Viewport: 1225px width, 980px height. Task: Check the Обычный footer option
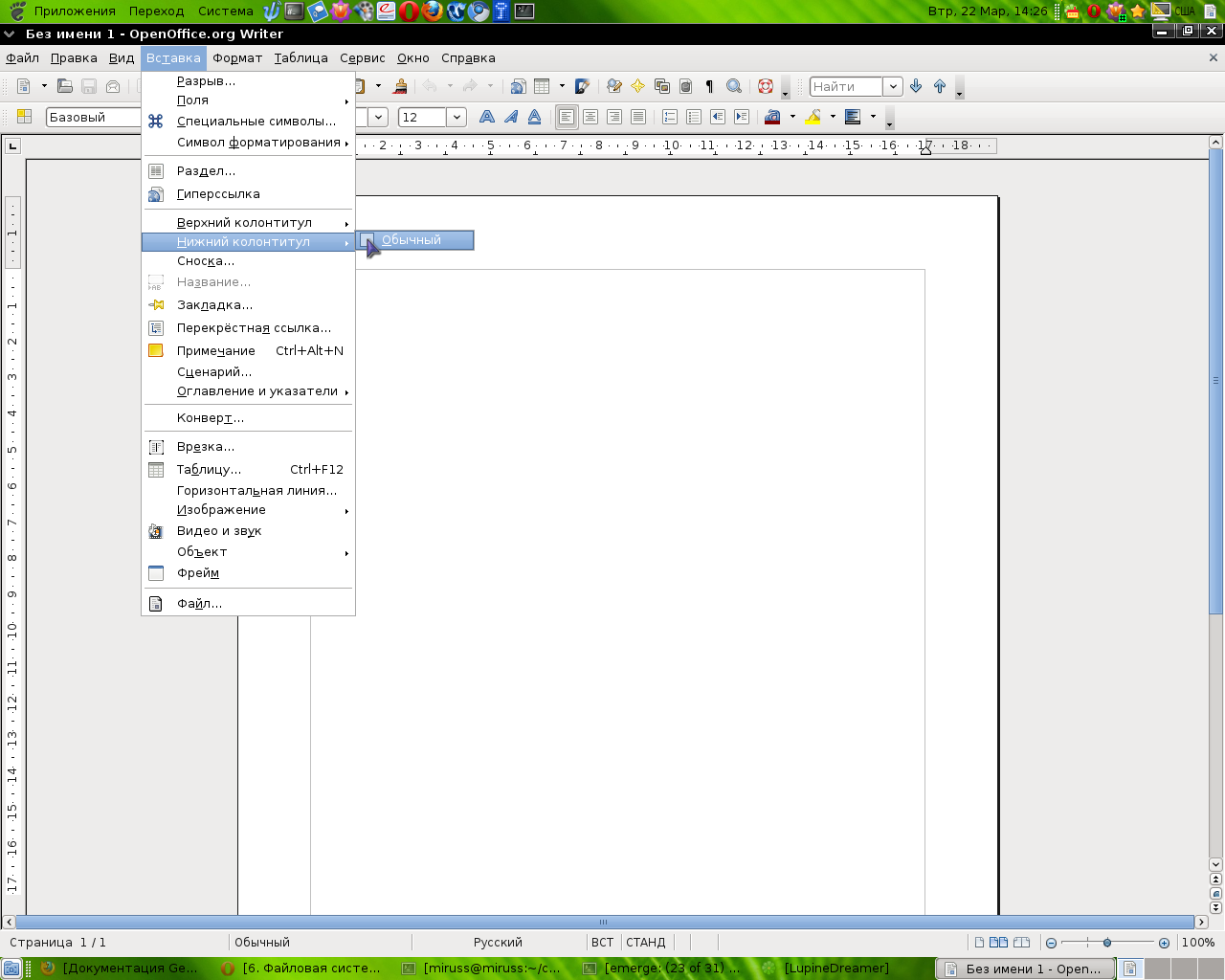coord(415,240)
